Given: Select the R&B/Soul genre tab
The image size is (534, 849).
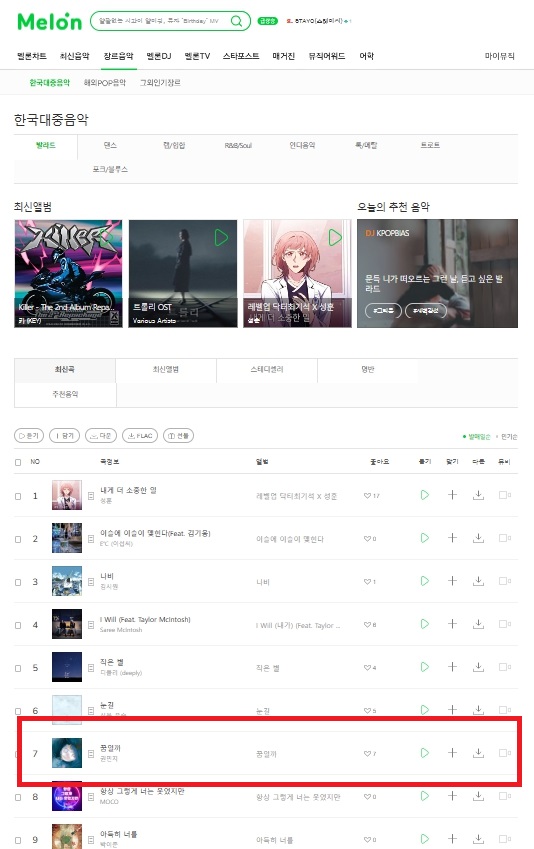Looking at the screenshot, I should pyautogui.click(x=238, y=146).
